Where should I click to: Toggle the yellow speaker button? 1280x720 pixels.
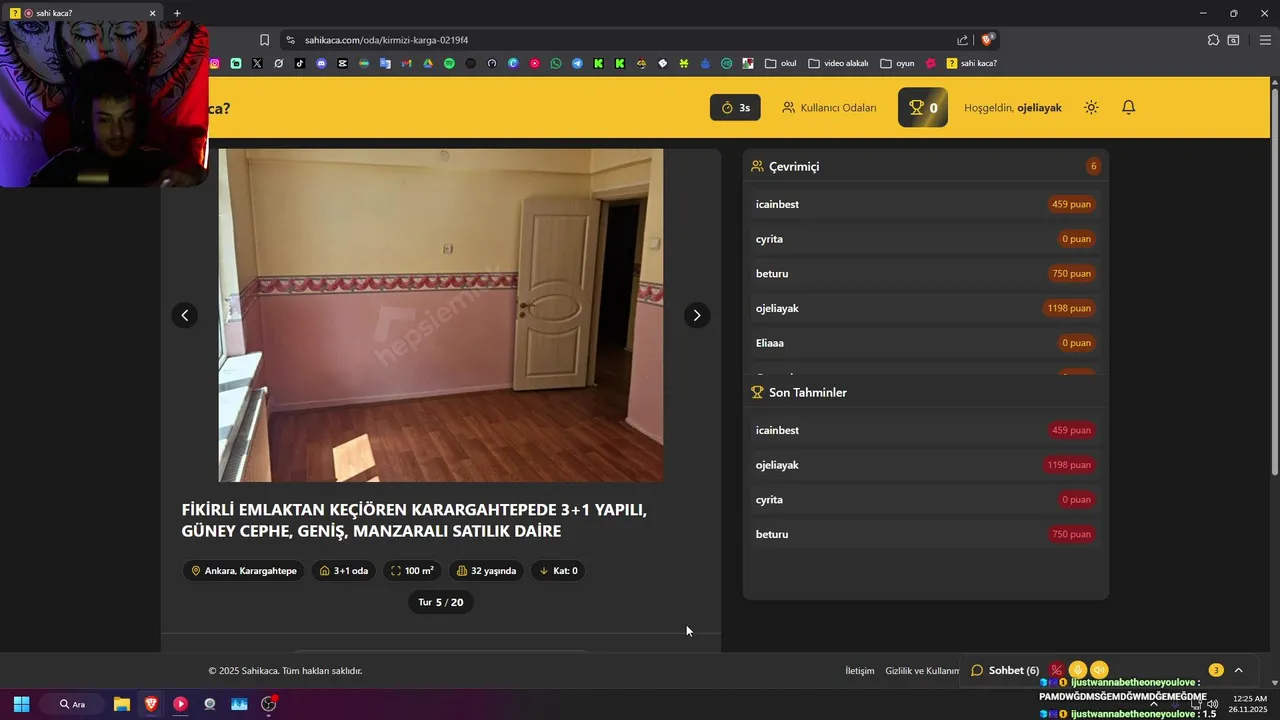click(x=1100, y=670)
